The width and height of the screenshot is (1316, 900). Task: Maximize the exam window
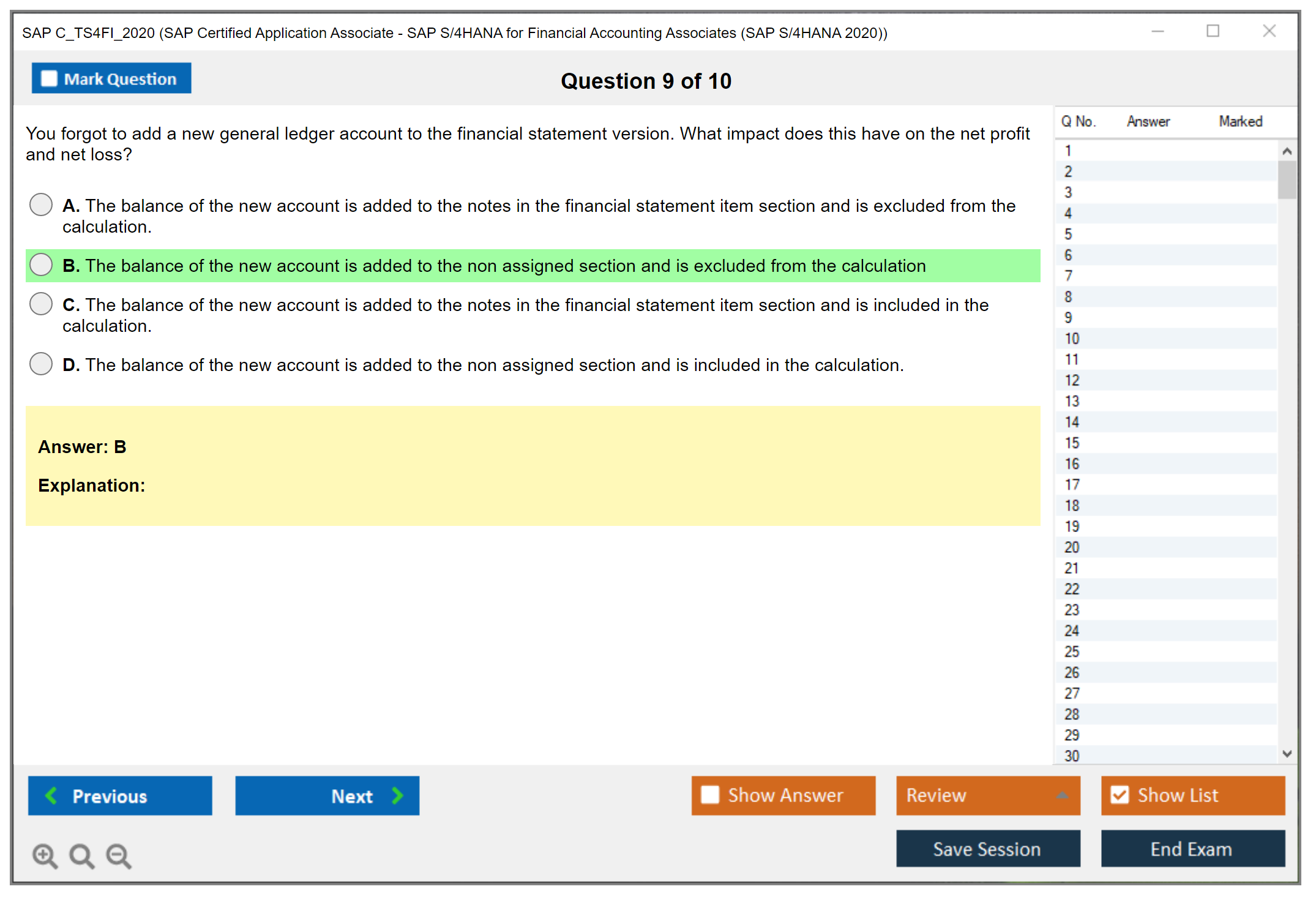click(x=1213, y=31)
